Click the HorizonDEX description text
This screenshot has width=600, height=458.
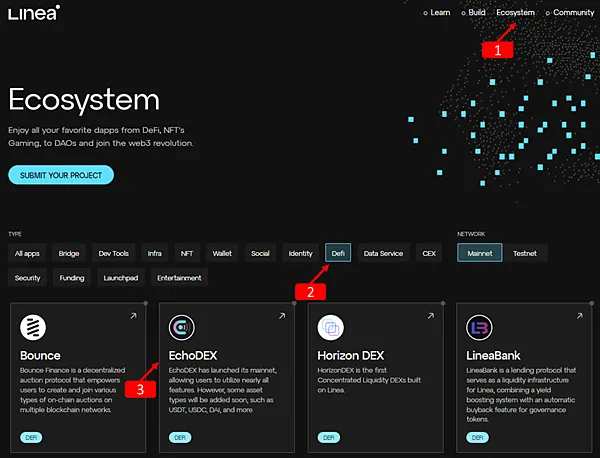(369, 380)
